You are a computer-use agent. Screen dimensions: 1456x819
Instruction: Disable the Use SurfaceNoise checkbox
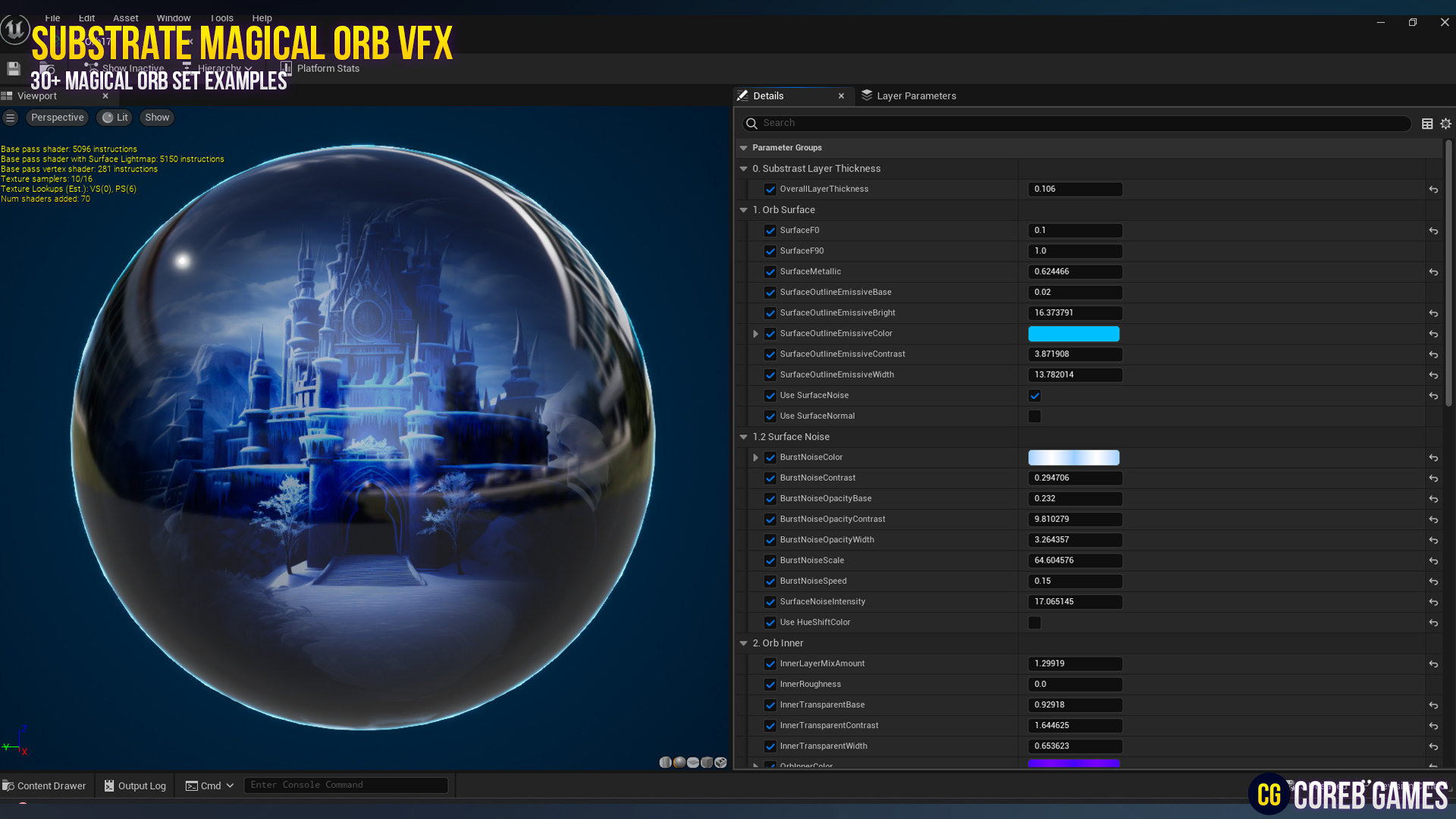click(x=1034, y=395)
